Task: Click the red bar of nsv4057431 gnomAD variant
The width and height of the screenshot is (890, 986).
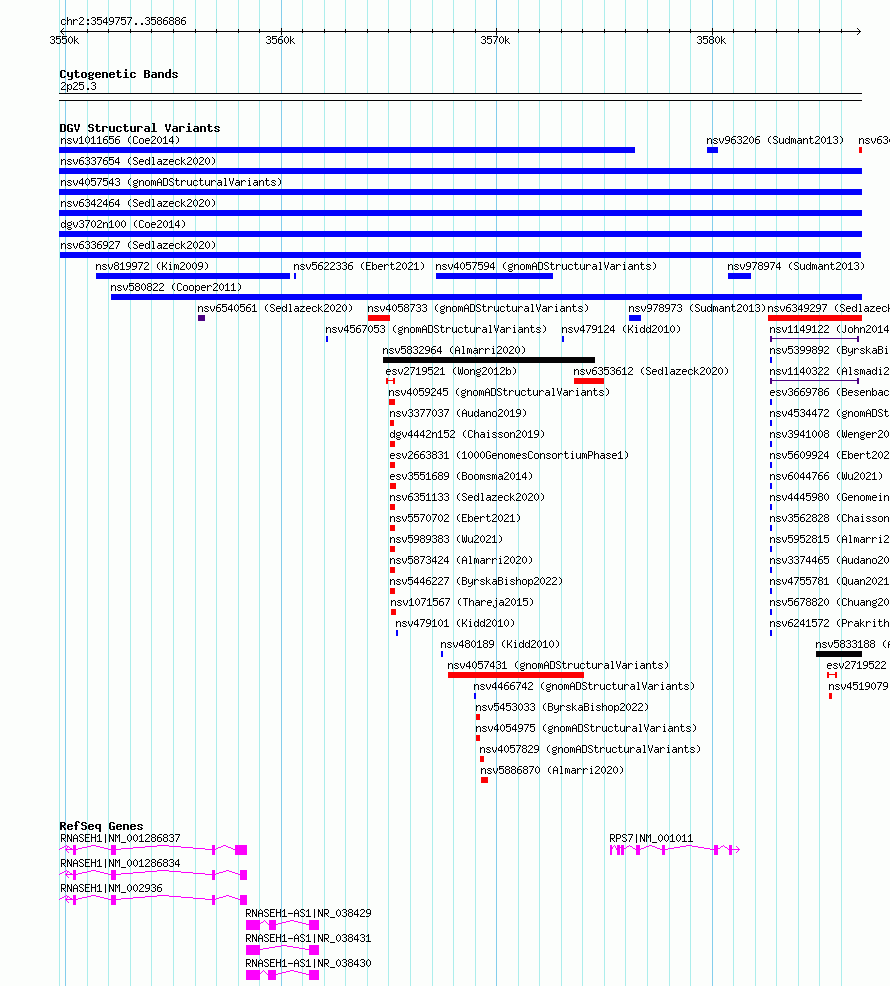Action: tap(516, 675)
